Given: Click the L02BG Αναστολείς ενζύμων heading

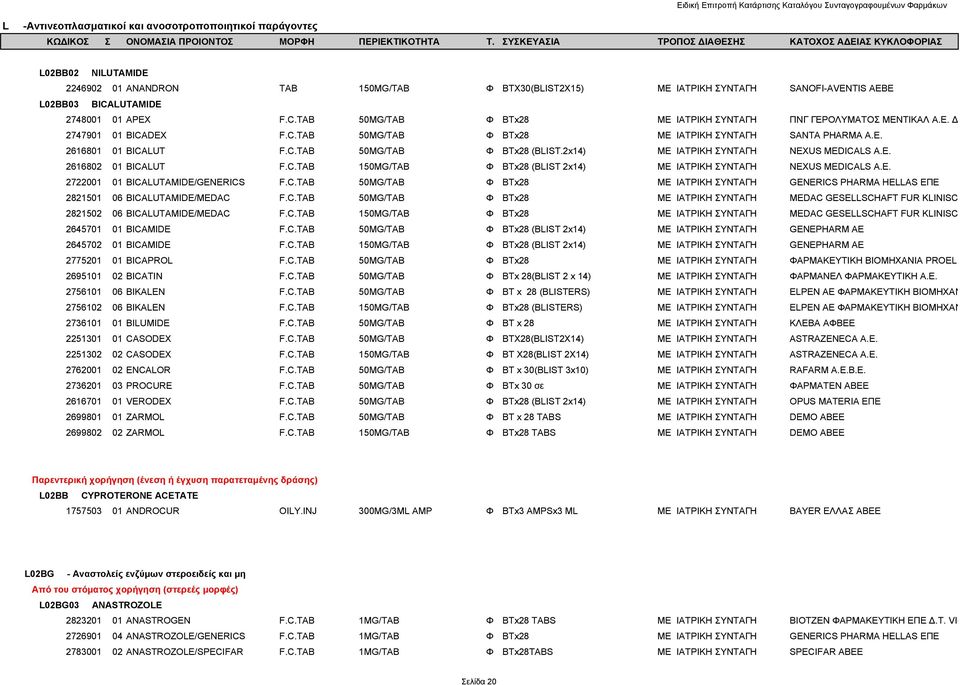Looking at the screenshot, I should pyautogui.click(x=135, y=574).
